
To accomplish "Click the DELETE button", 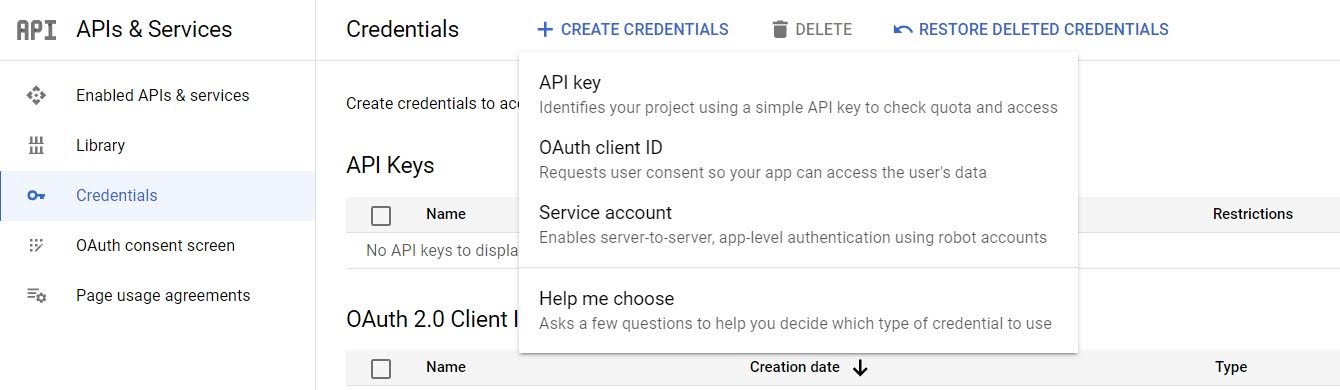I will coord(812,30).
